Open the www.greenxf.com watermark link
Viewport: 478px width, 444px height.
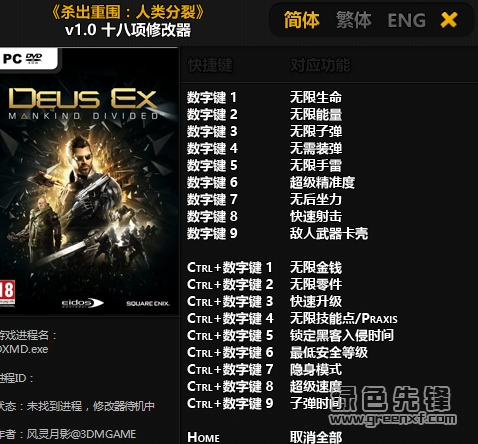pos(393,419)
